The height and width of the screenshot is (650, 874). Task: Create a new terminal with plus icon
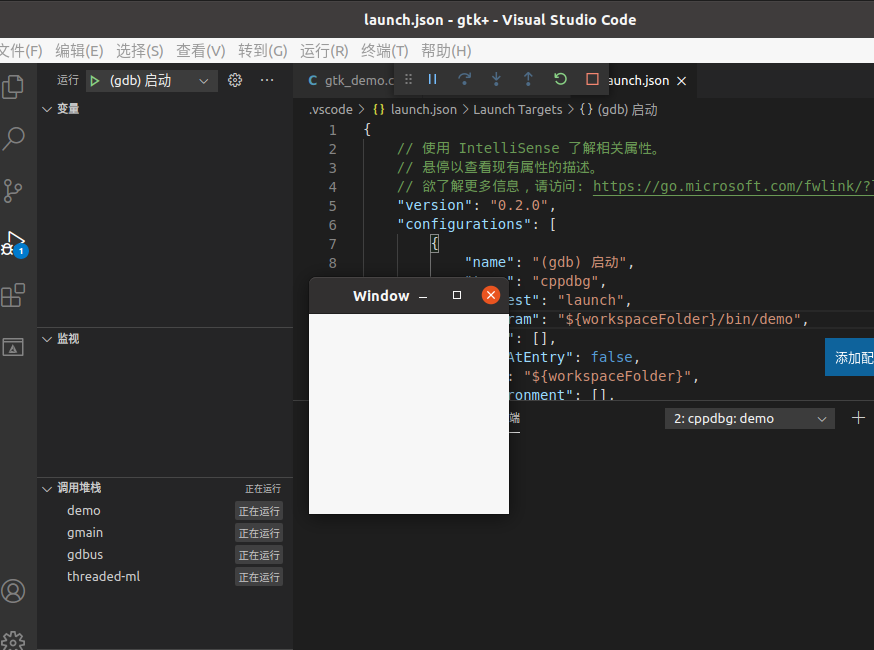858,418
